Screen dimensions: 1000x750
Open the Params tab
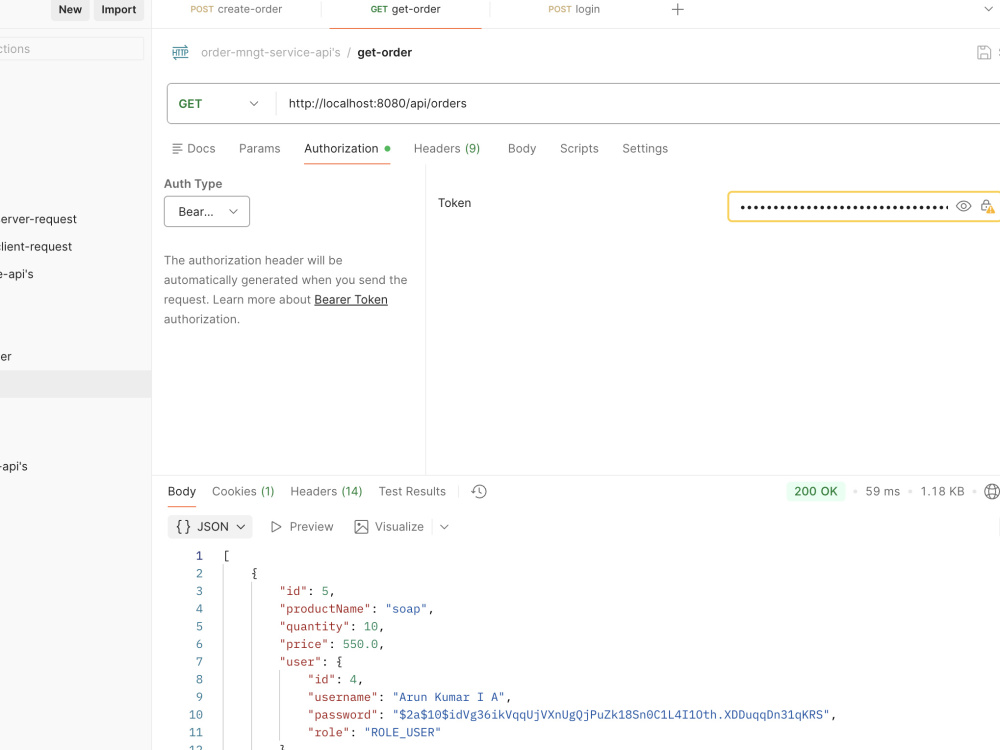260,149
